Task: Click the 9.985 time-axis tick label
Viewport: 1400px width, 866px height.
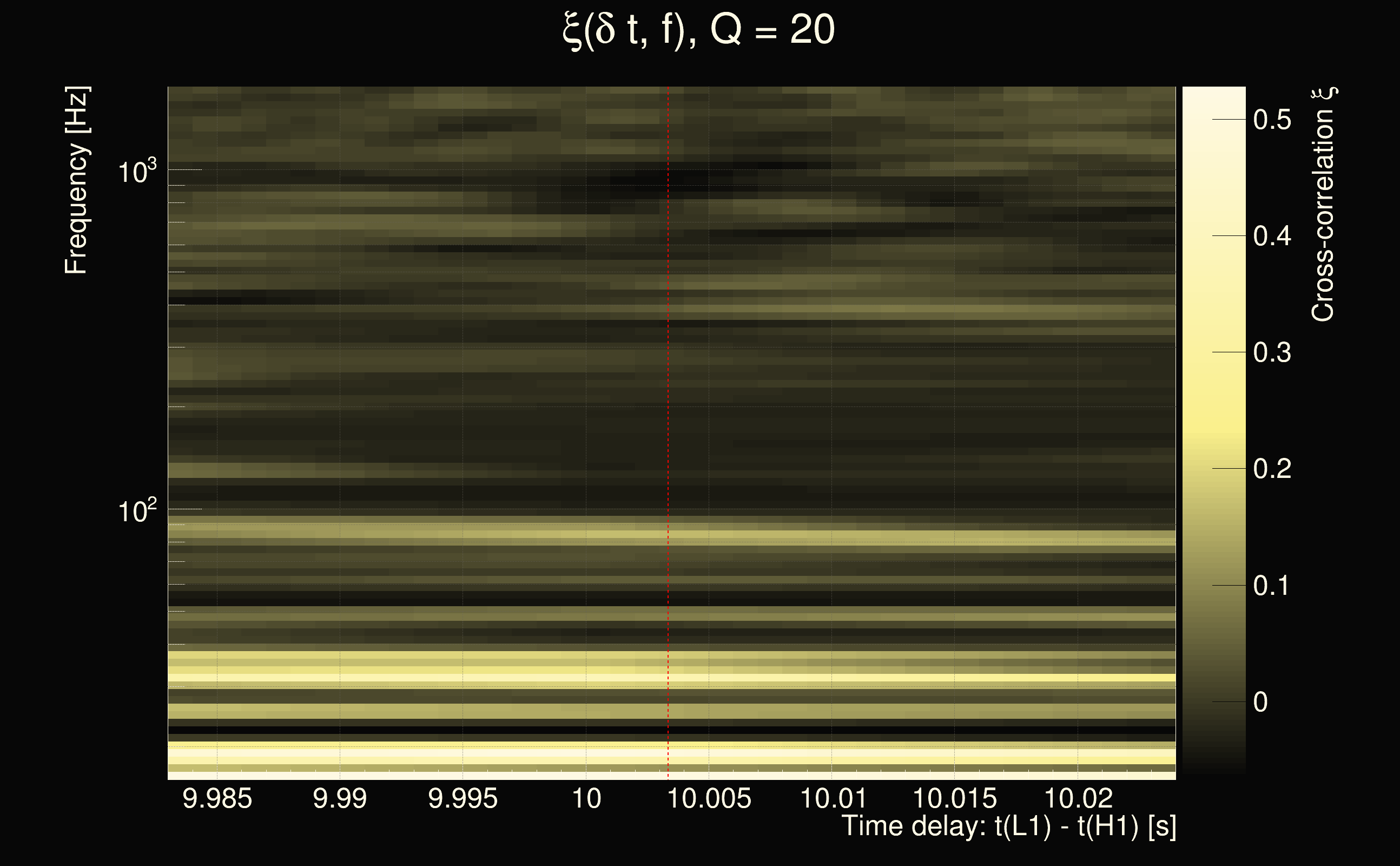Action: 217,798
